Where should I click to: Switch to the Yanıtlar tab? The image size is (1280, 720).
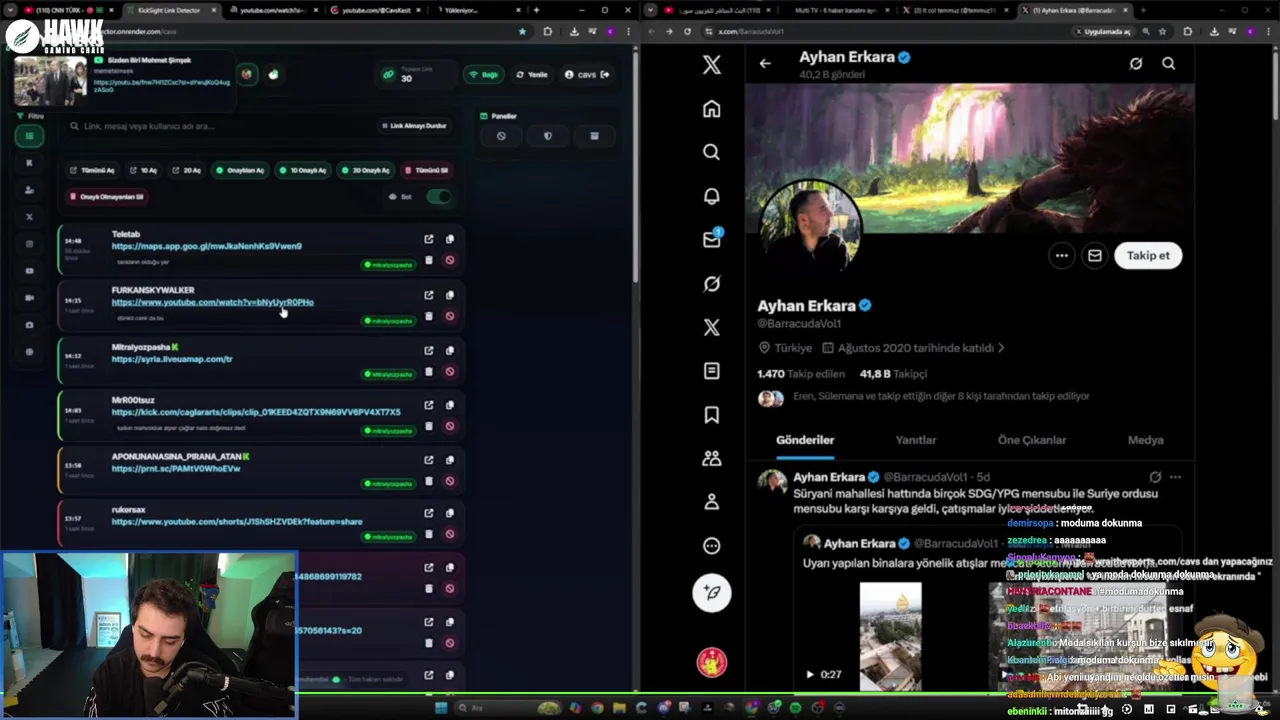[x=915, y=440]
